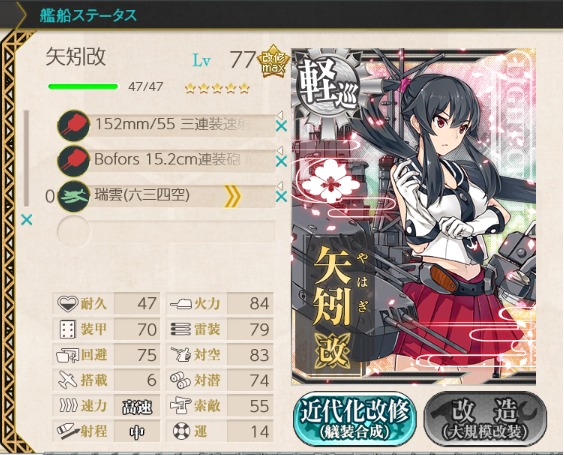Click the green HP bar 47/47
Screen dimensions: 564x455
pos(83,86)
